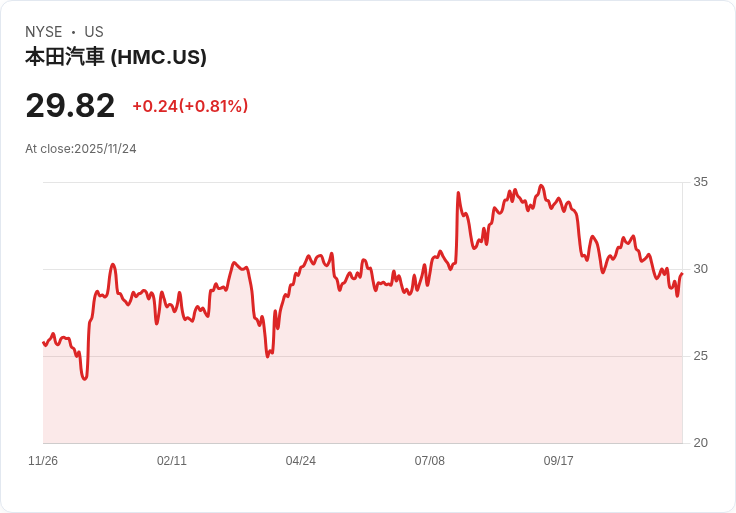Click the sharp price spike after 07/08
The width and height of the screenshot is (736, 513).
point(458,193)
